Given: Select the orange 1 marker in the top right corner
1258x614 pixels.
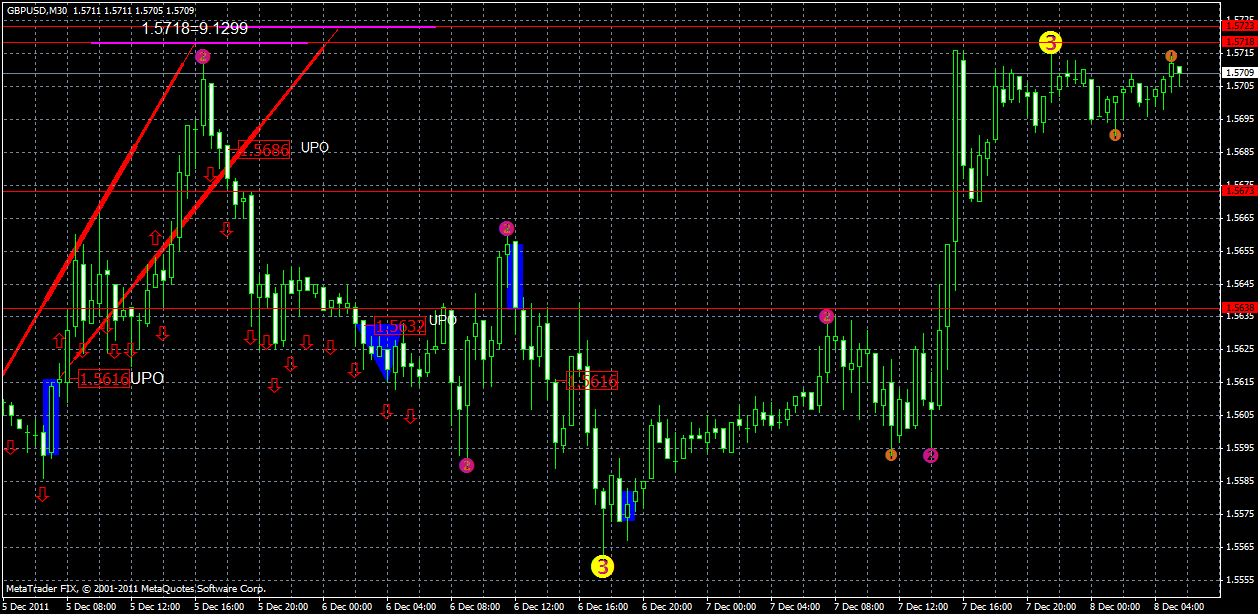Looking at the screenshot, I should (1171, 57).
